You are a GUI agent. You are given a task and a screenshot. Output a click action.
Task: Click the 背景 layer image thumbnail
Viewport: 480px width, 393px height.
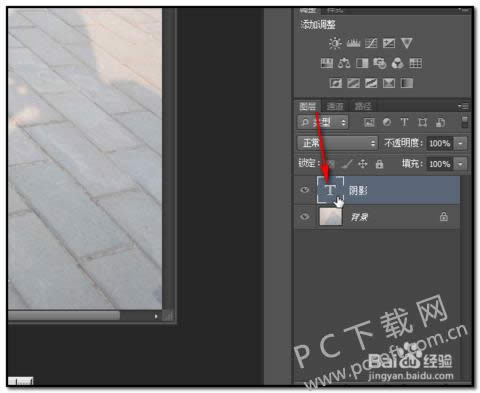pos(331,217)
